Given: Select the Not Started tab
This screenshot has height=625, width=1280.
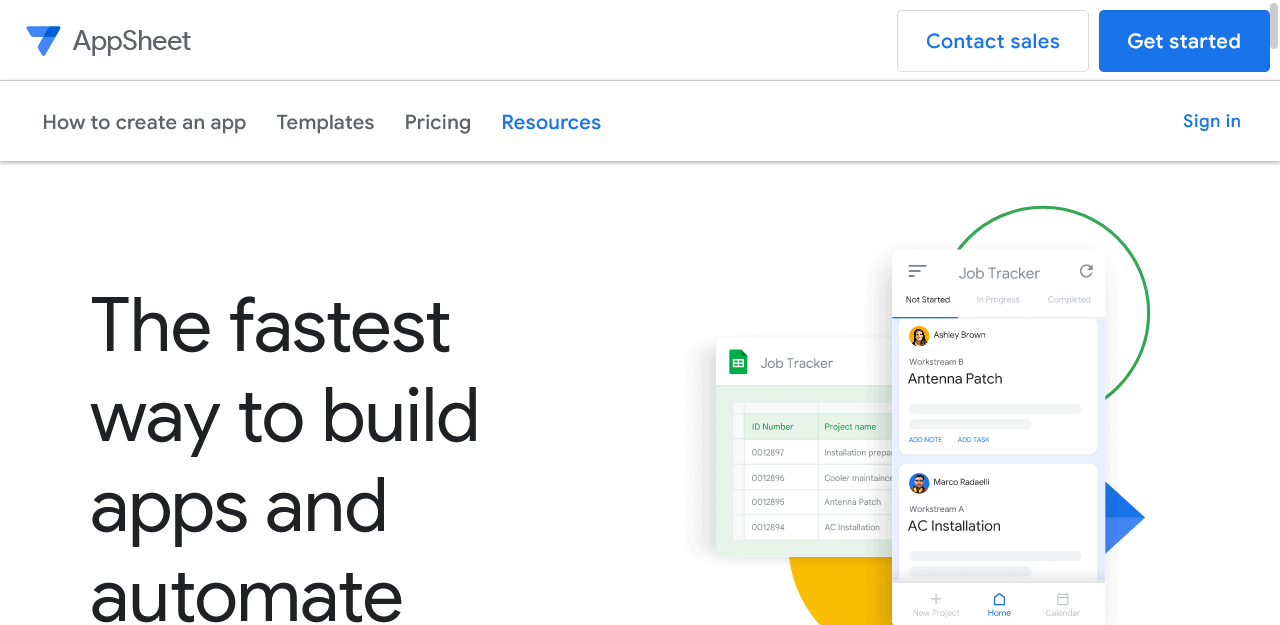Looking at the screenshot, I should coord(927,299).
